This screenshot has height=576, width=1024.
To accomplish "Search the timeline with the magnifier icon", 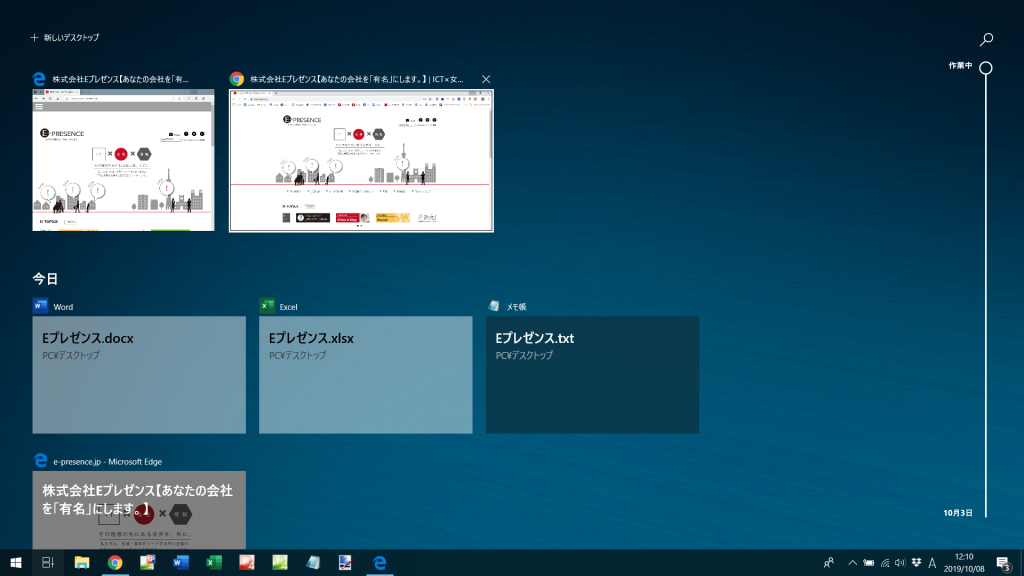I will pos(986,39).
